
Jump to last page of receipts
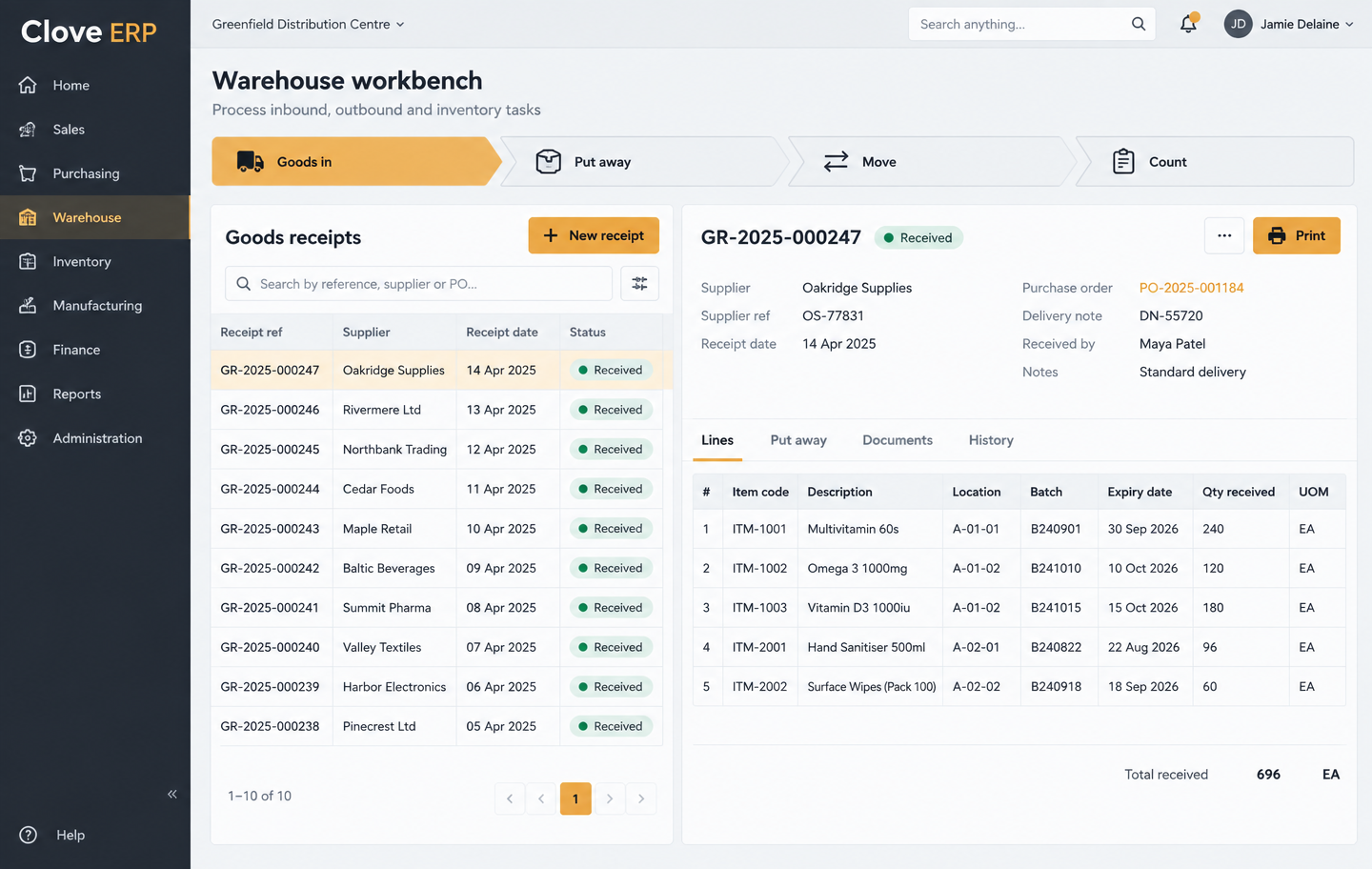[x=641, y=798]
